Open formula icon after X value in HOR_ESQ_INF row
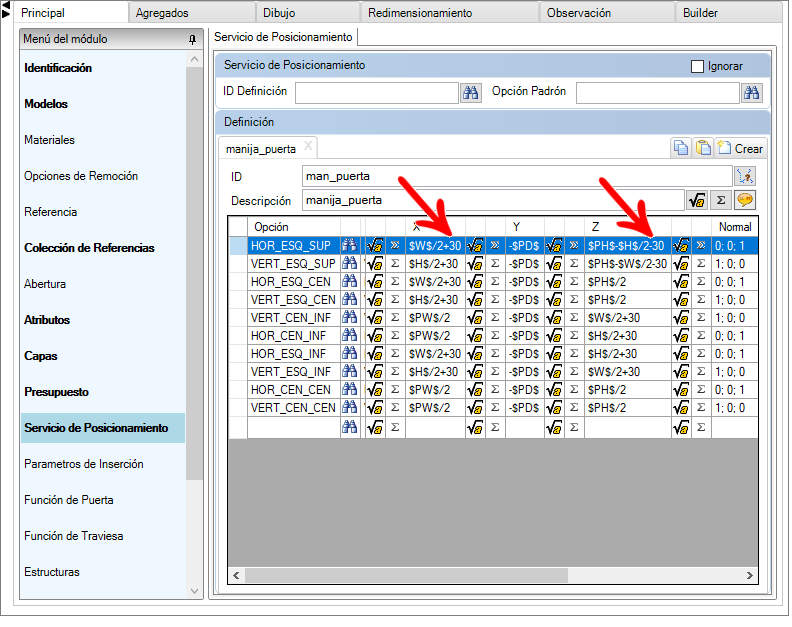This screenshot has width=792, height=627. click(x=475, y=354)
